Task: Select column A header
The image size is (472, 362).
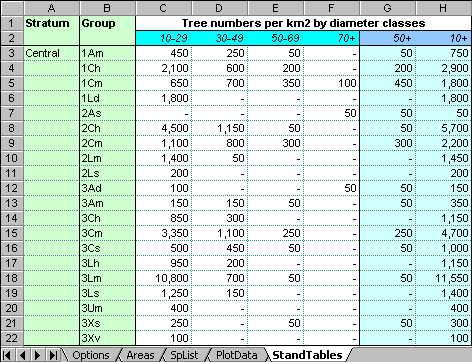Action: coord(52,8)
